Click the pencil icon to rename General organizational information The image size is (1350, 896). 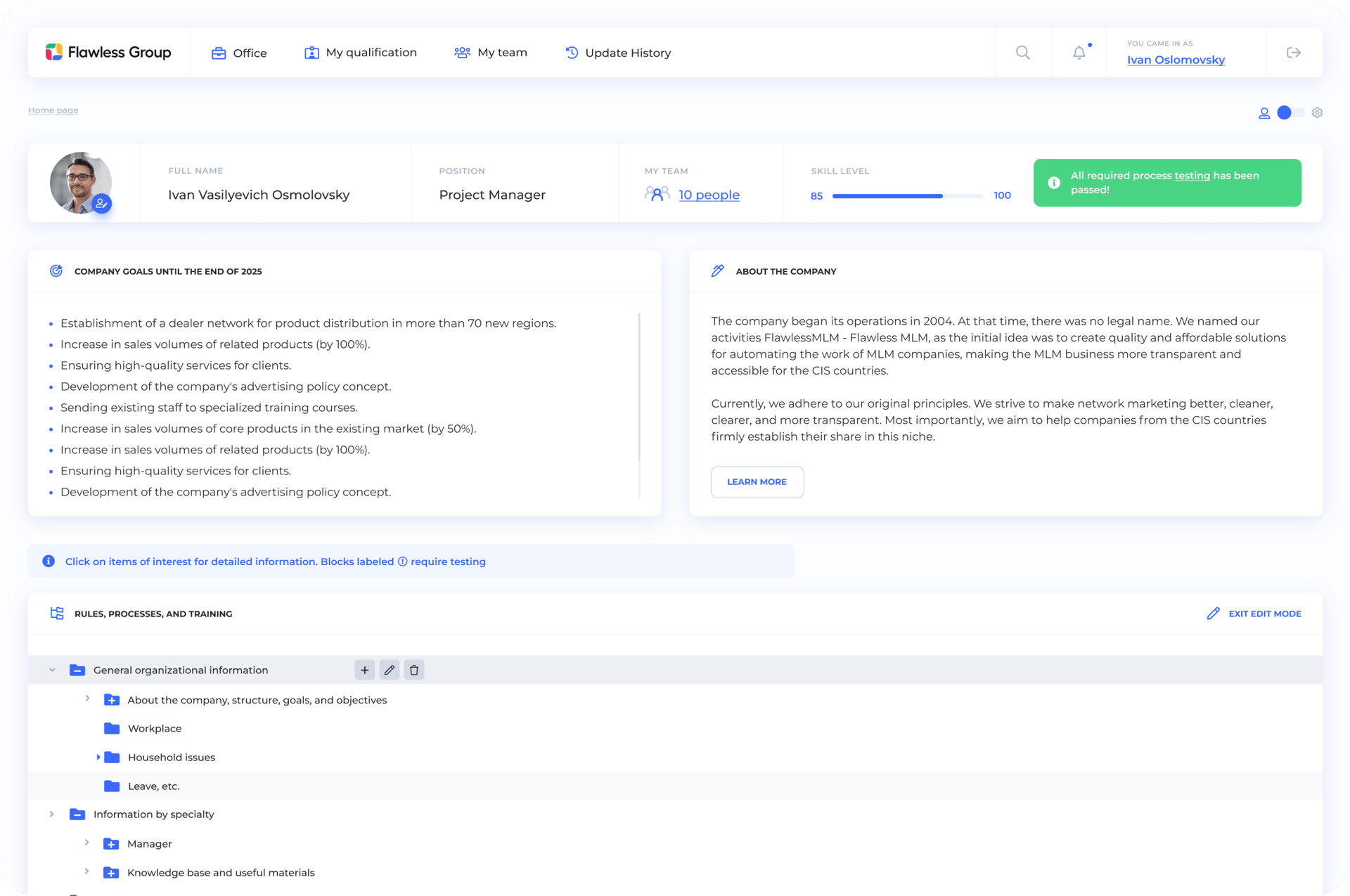390,670
